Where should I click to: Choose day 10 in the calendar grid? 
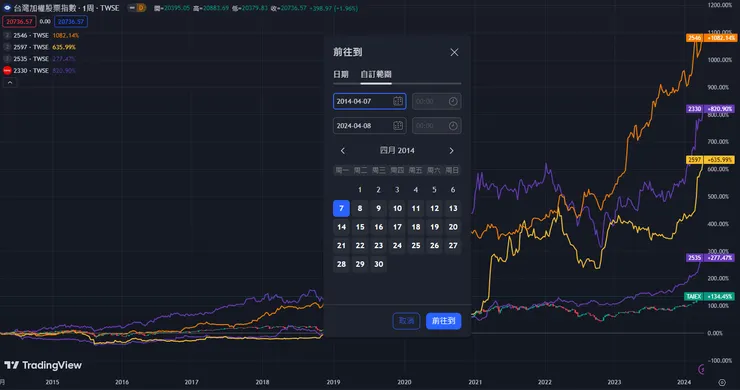(x=397, y=208)
